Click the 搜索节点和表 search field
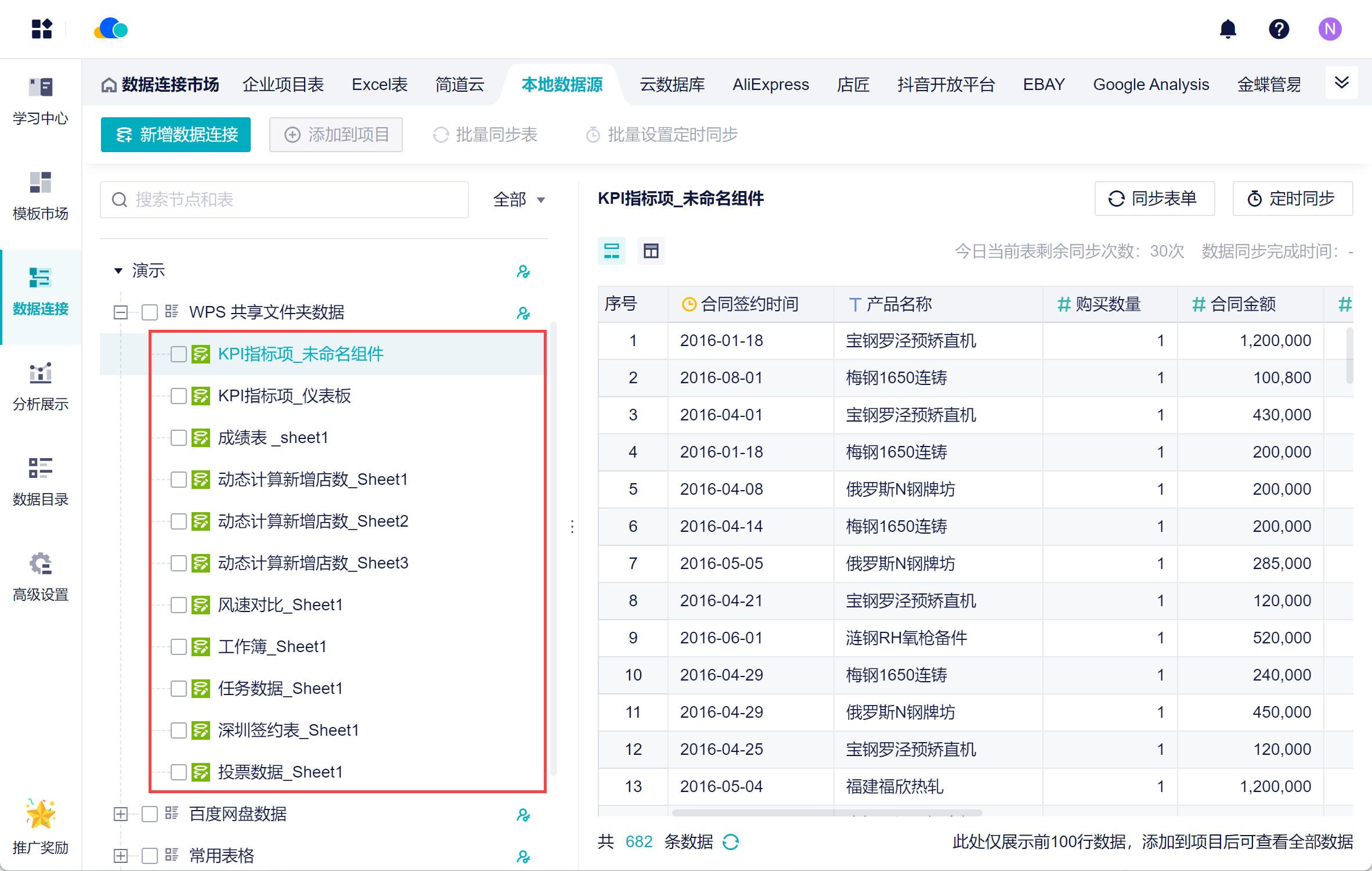The image size is (1372, 871). (x=284, y=200)
